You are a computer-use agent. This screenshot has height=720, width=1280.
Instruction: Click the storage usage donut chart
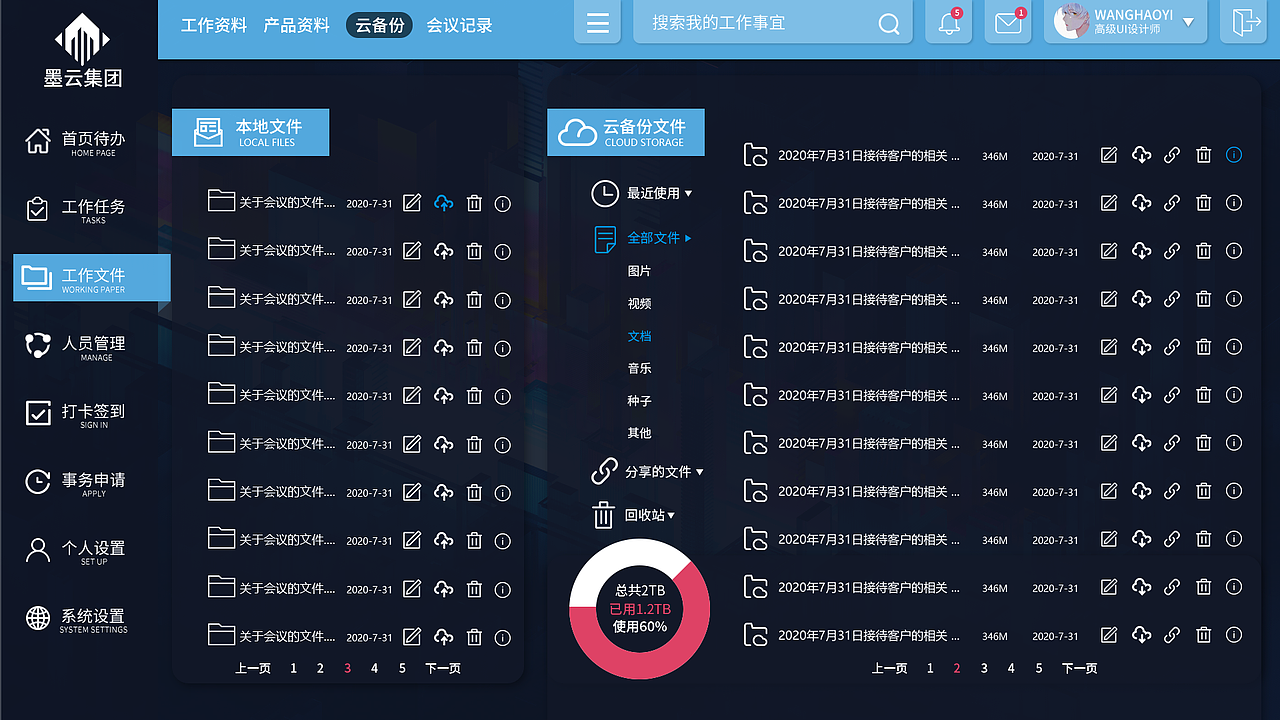pyautogui.click(x=640, y=610)
